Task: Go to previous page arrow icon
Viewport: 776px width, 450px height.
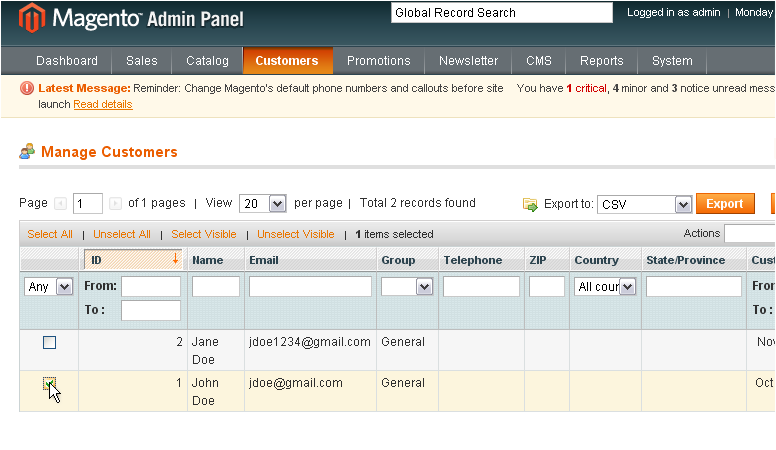Action: (x=60, y=203)
